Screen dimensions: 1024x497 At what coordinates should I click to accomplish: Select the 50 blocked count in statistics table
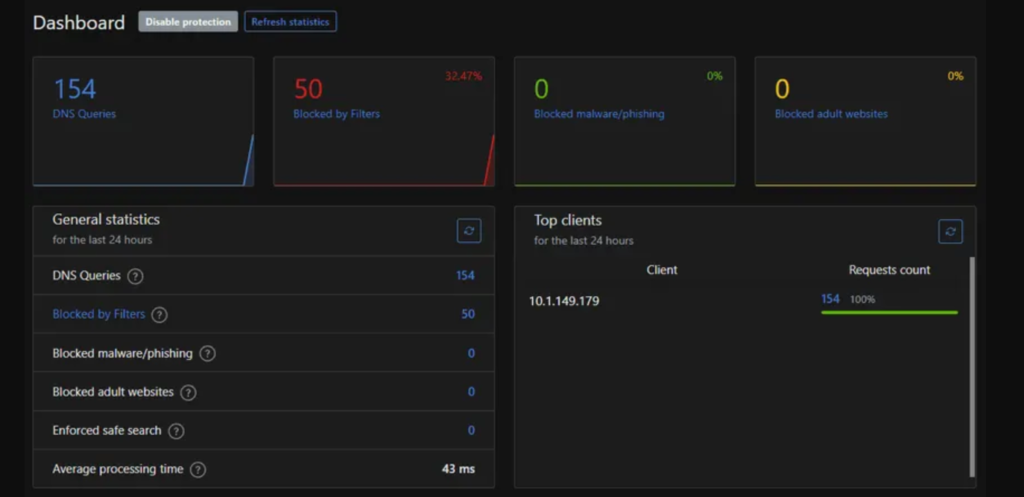click(468, 314)
